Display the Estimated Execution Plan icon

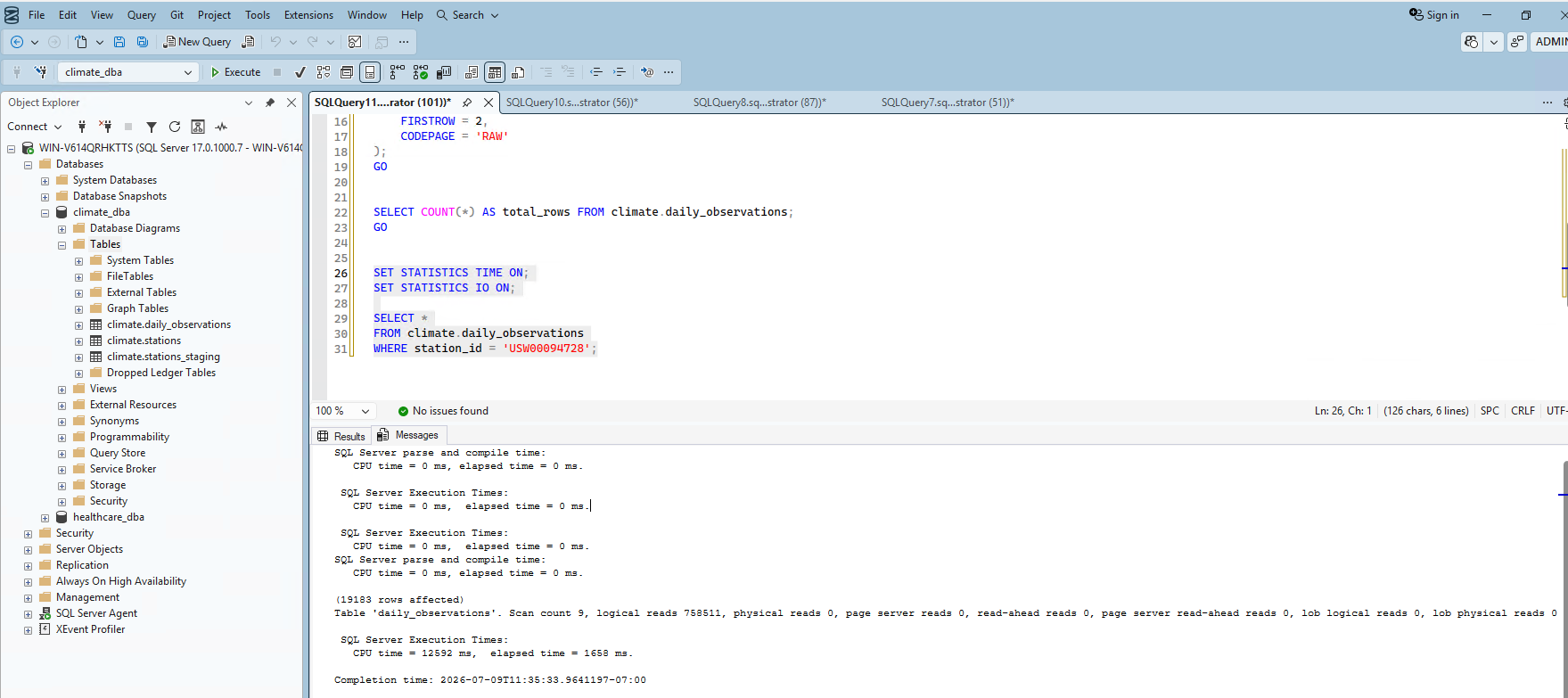(x=324, y=72)
